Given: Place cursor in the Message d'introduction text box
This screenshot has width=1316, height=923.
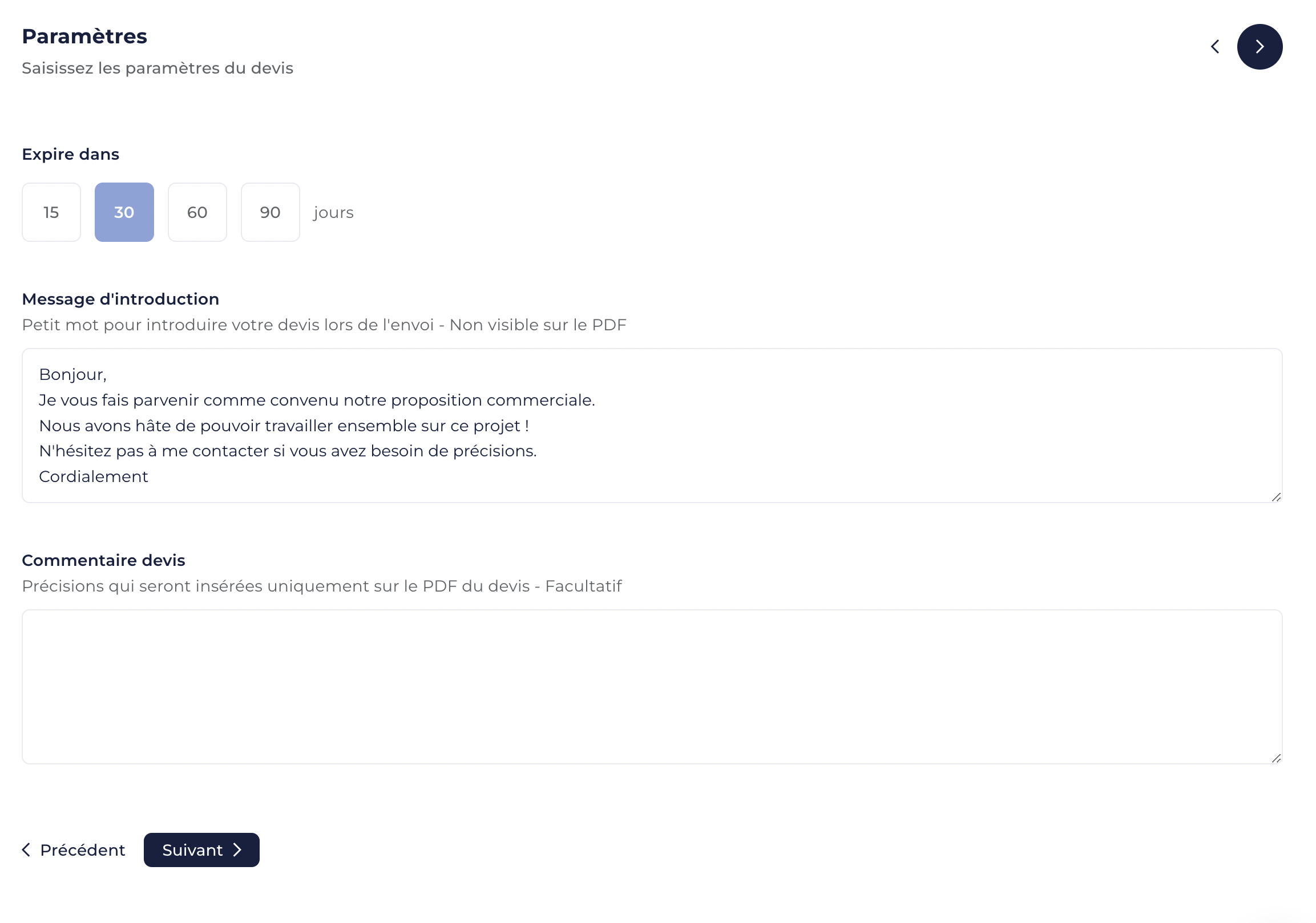Looking at the screenshot, I should click(x=652, y=425).
